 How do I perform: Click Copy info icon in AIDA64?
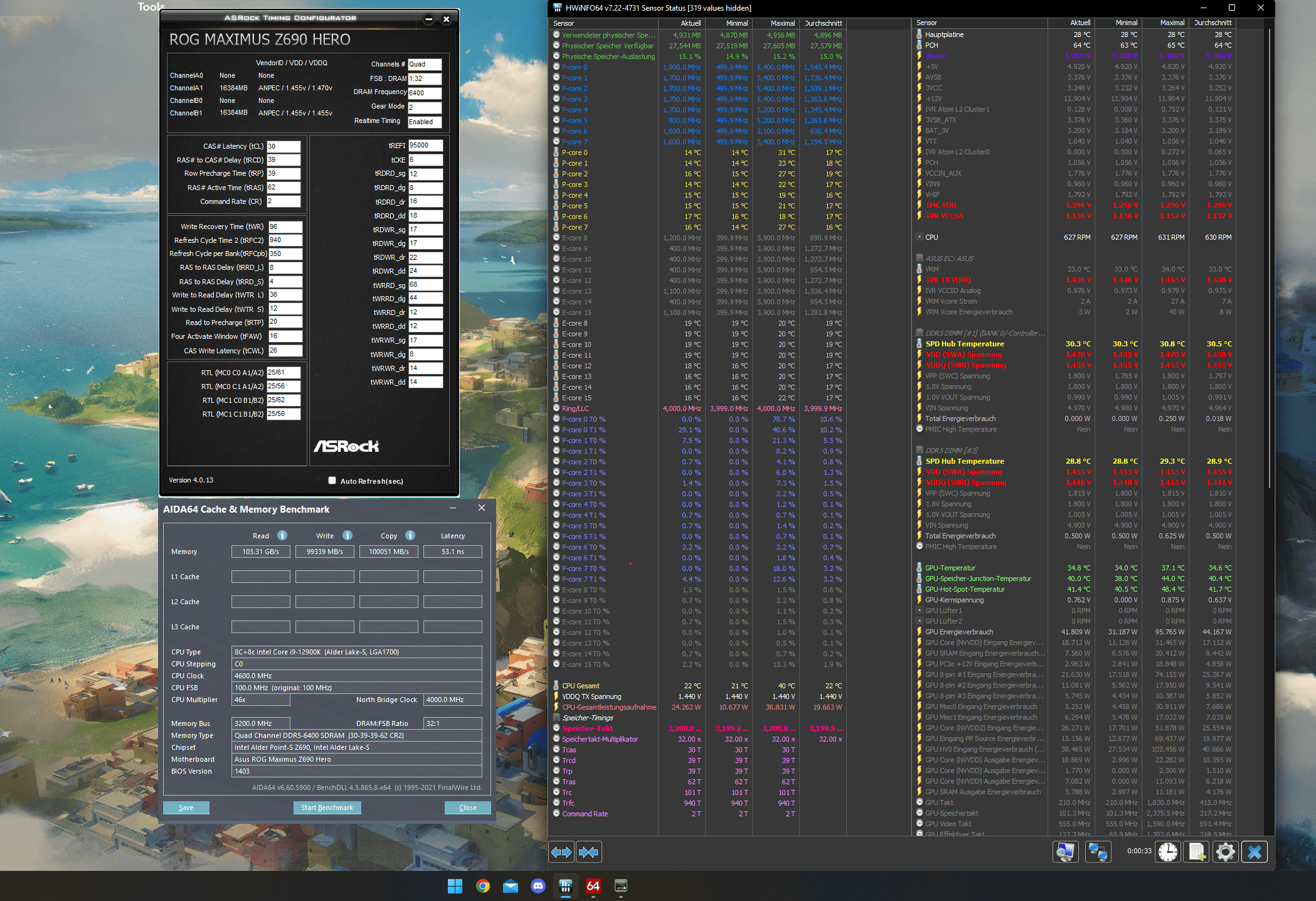(410, 535)
